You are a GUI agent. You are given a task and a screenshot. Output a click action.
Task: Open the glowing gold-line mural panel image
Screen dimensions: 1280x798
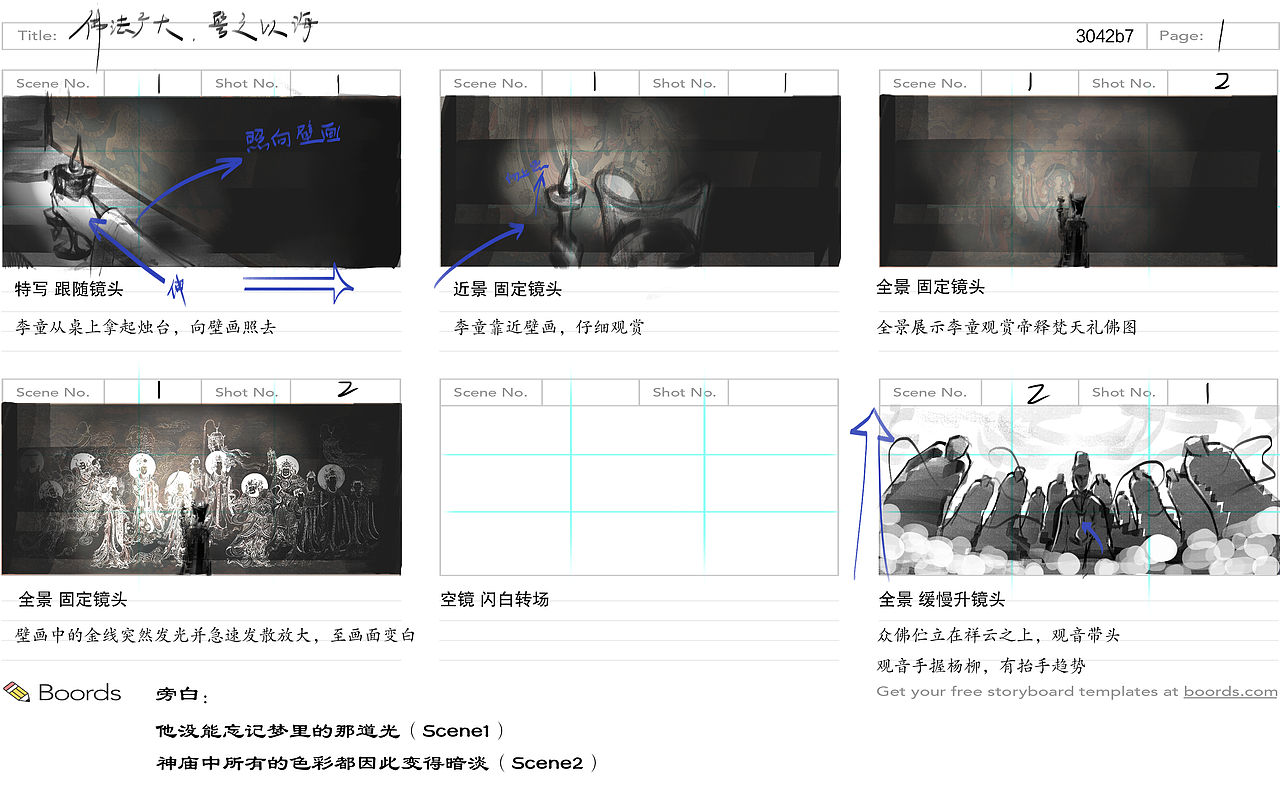coord(202,489)
